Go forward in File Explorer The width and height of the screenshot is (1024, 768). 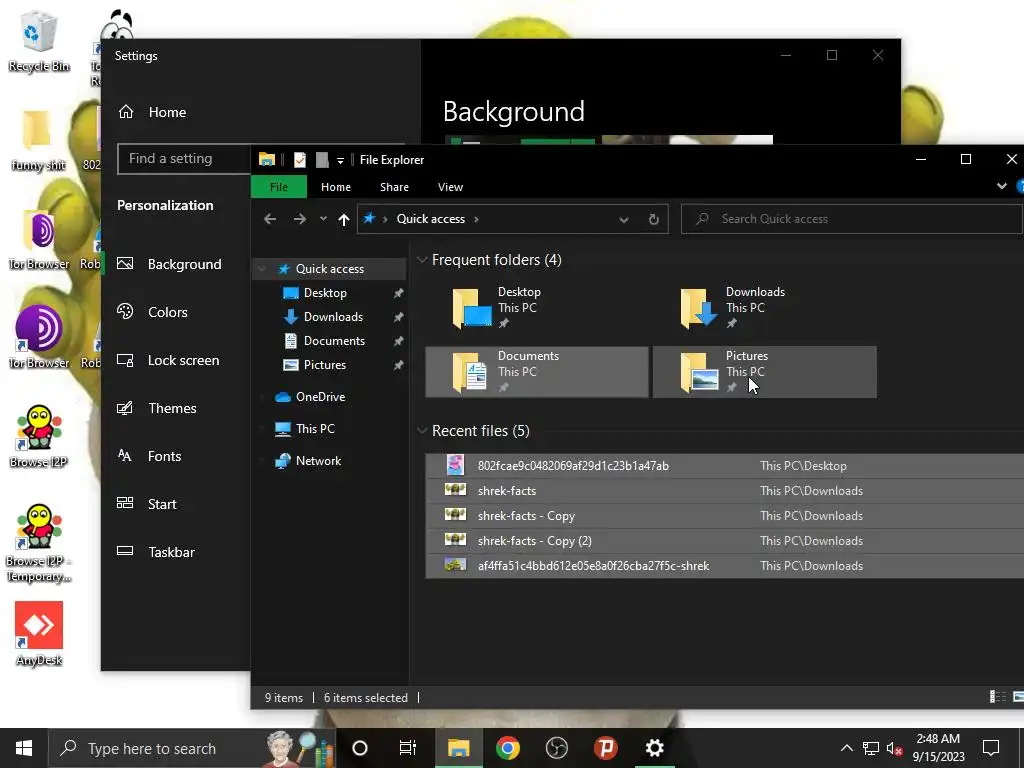[300, 219]
